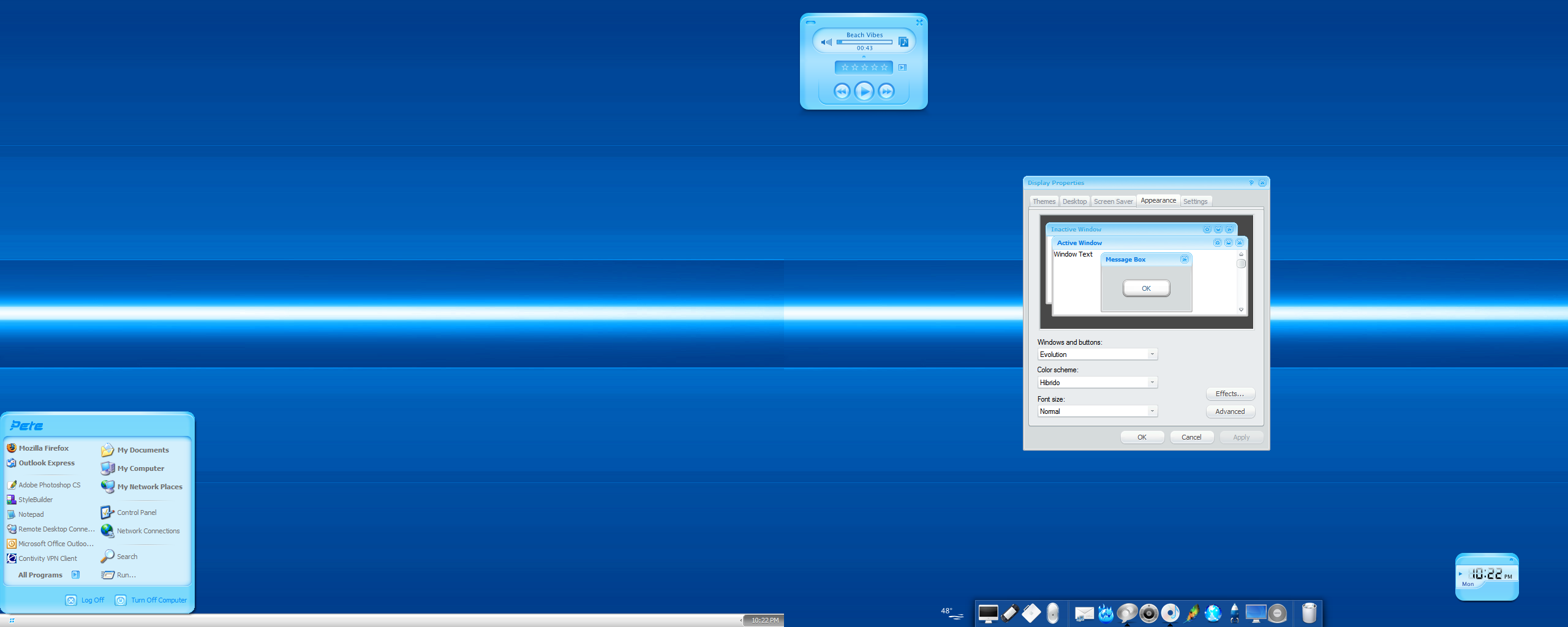Open the Windows and buttons dropdown

click(x=1097, y=355)
